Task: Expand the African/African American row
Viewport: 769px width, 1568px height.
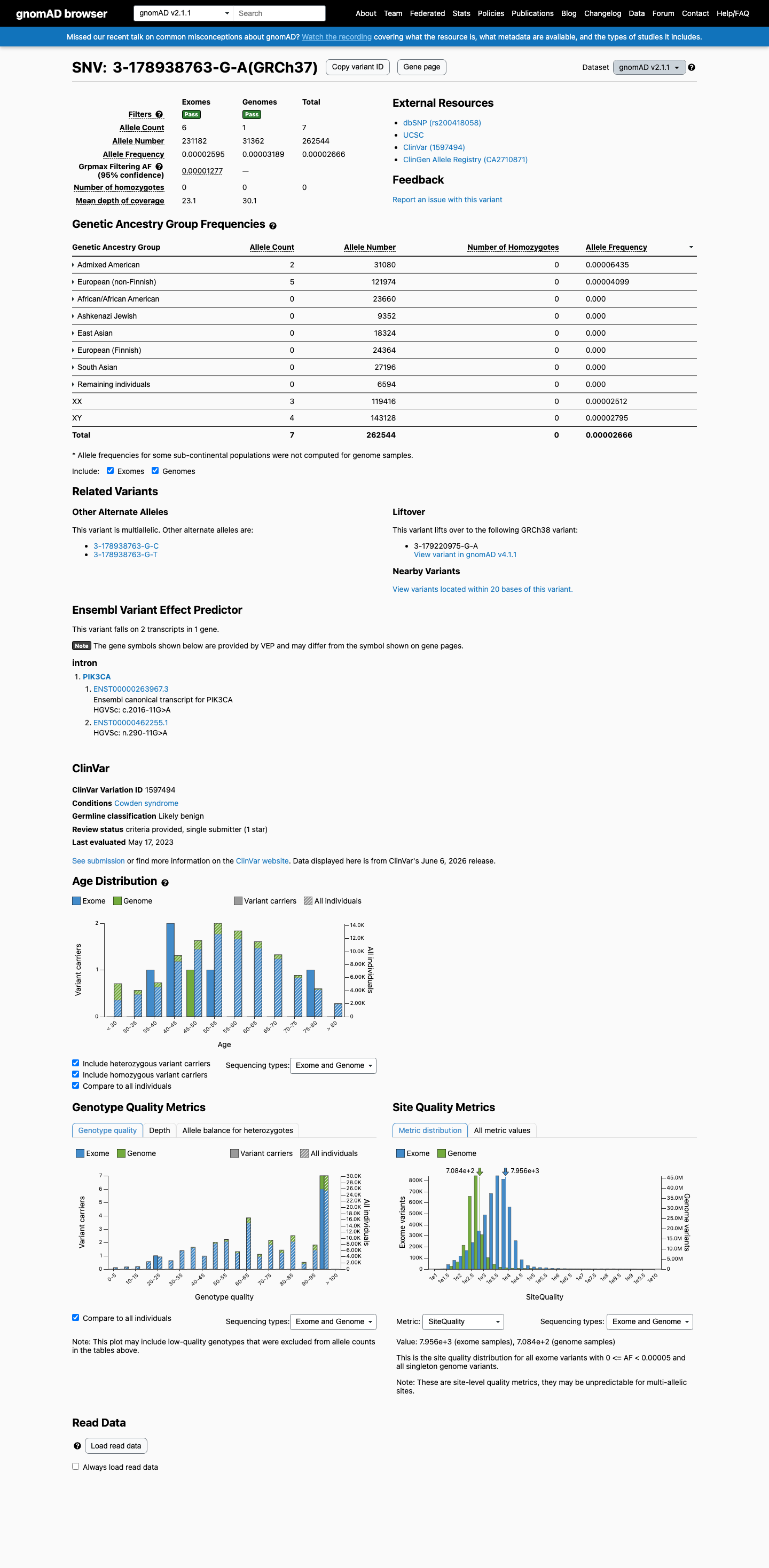Action: (x=116, y=299)
